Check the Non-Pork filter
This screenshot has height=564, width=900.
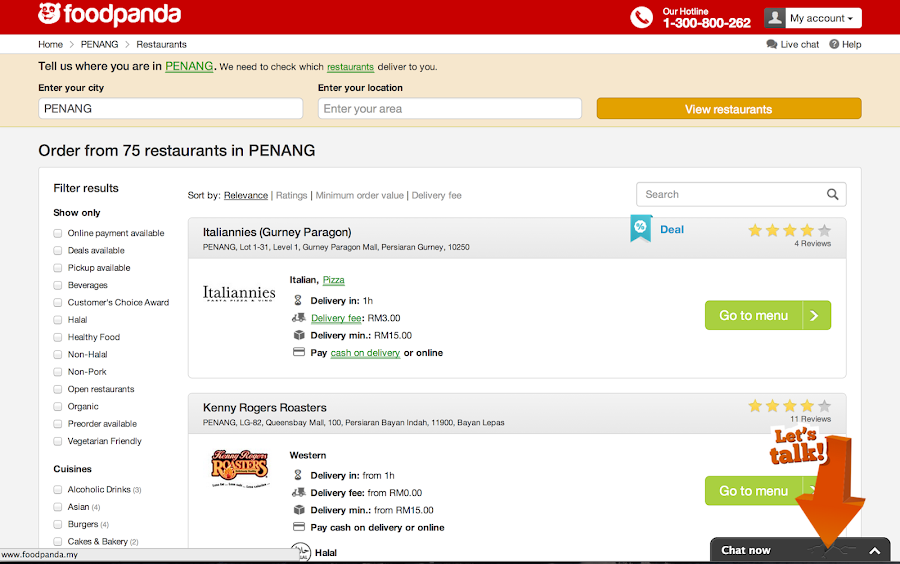[x=57, y=372]
